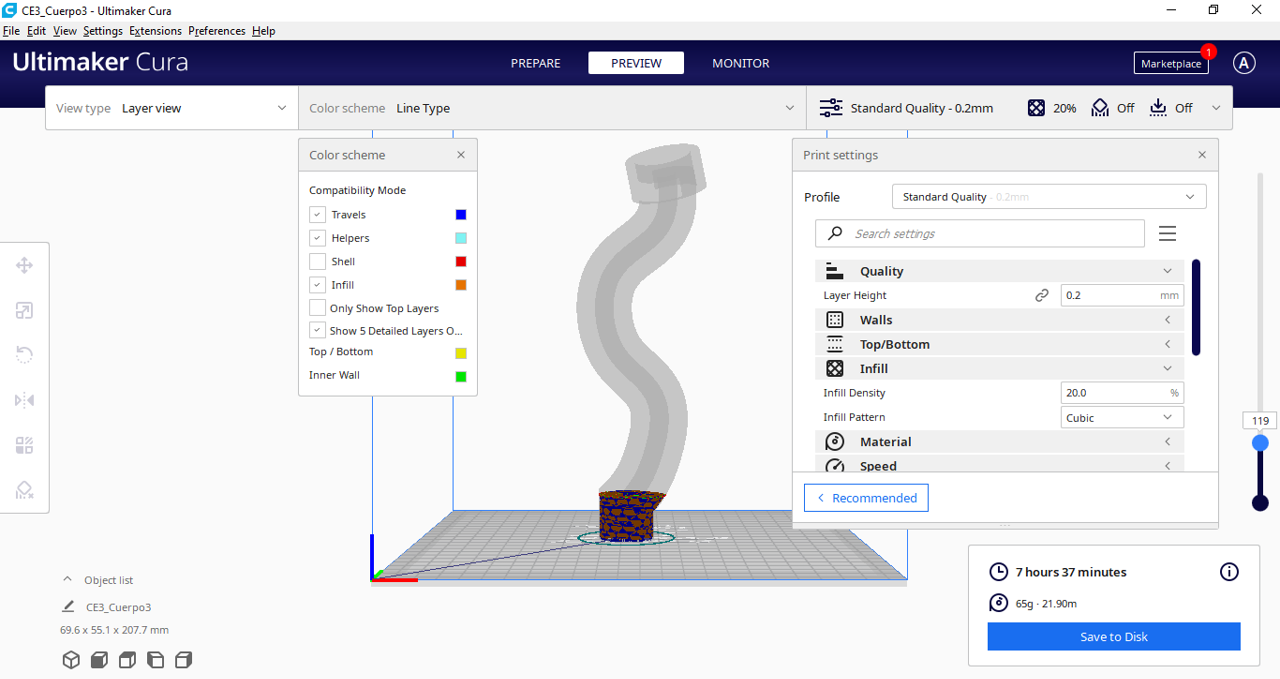Click the adhesion Off icon

[x=1158, y=108]
